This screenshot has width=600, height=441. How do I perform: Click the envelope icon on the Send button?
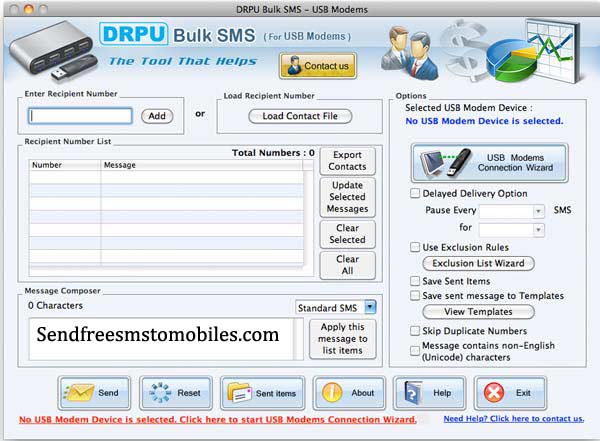[x=79, y=392]
